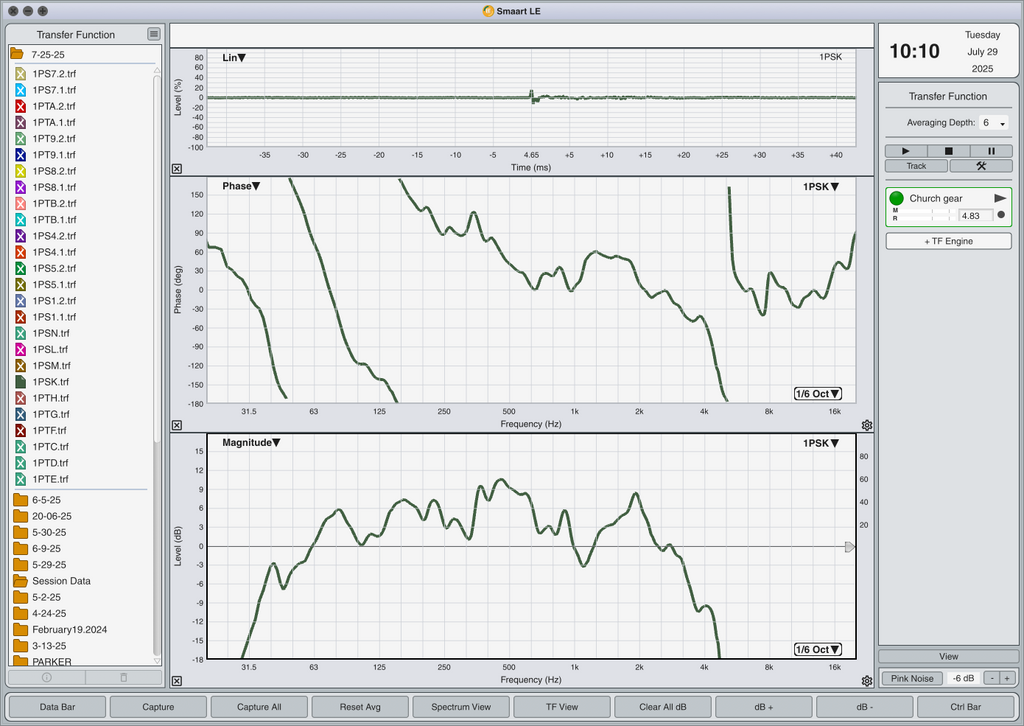1024x726 pixels.
Task: Click the Data Bar button
Action: [57, 706]
